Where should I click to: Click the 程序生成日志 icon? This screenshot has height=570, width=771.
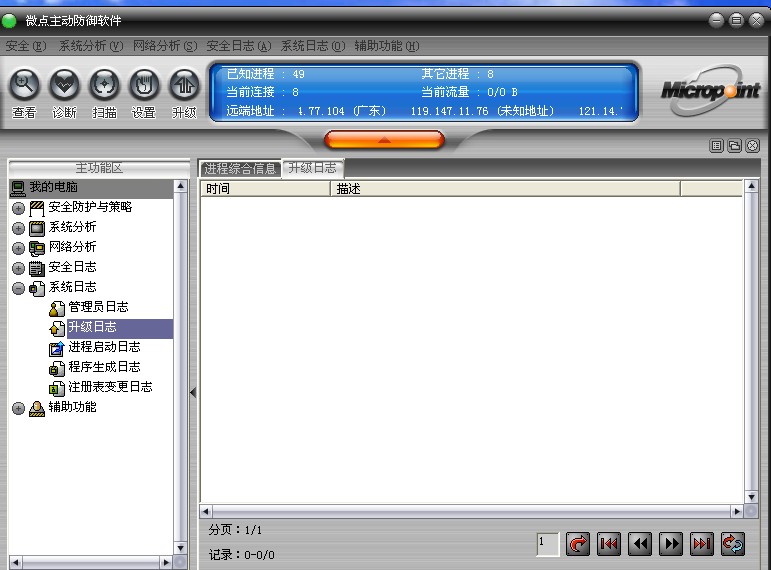click(57, 368)
